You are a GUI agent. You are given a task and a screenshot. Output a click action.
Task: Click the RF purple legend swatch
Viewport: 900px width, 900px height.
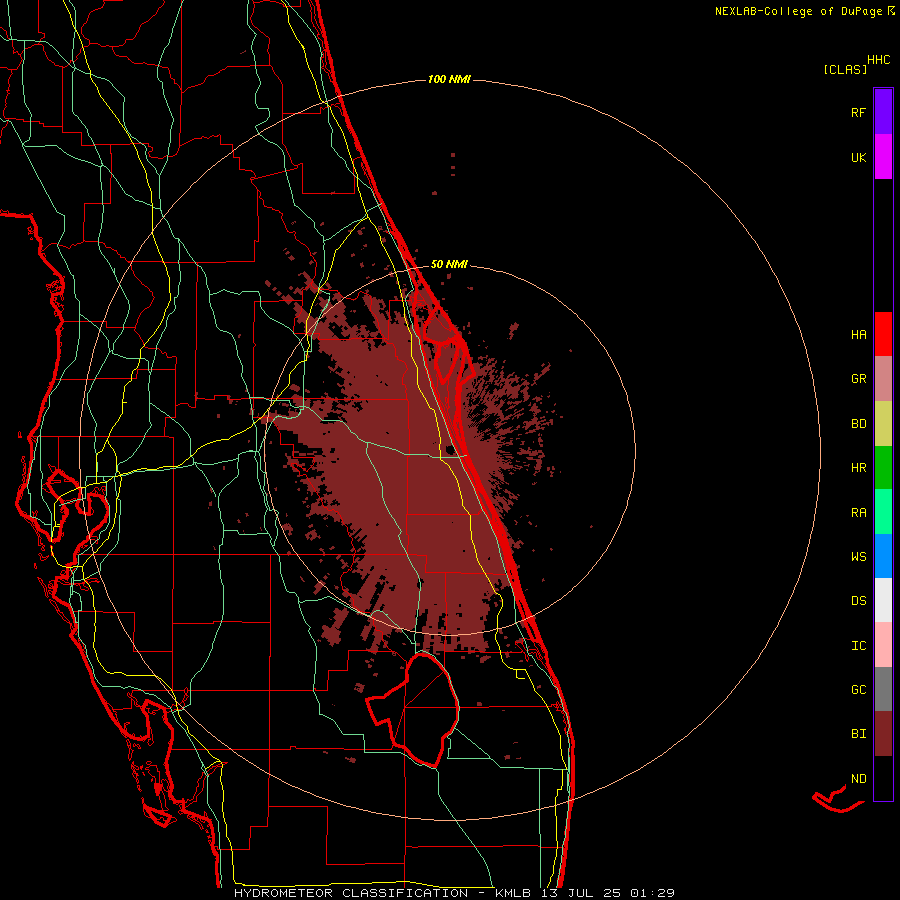[883, 112]
